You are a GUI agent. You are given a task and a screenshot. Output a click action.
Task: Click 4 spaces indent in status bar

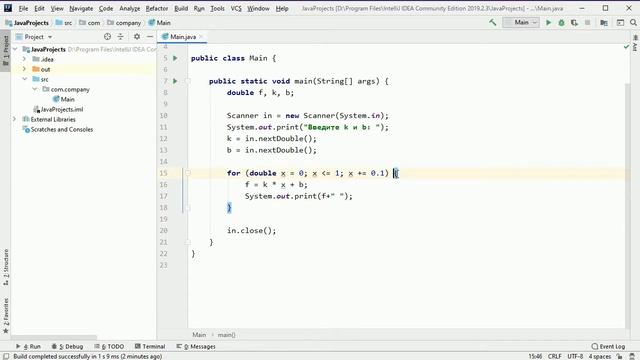pyautogui.click(x=599, y=356)
